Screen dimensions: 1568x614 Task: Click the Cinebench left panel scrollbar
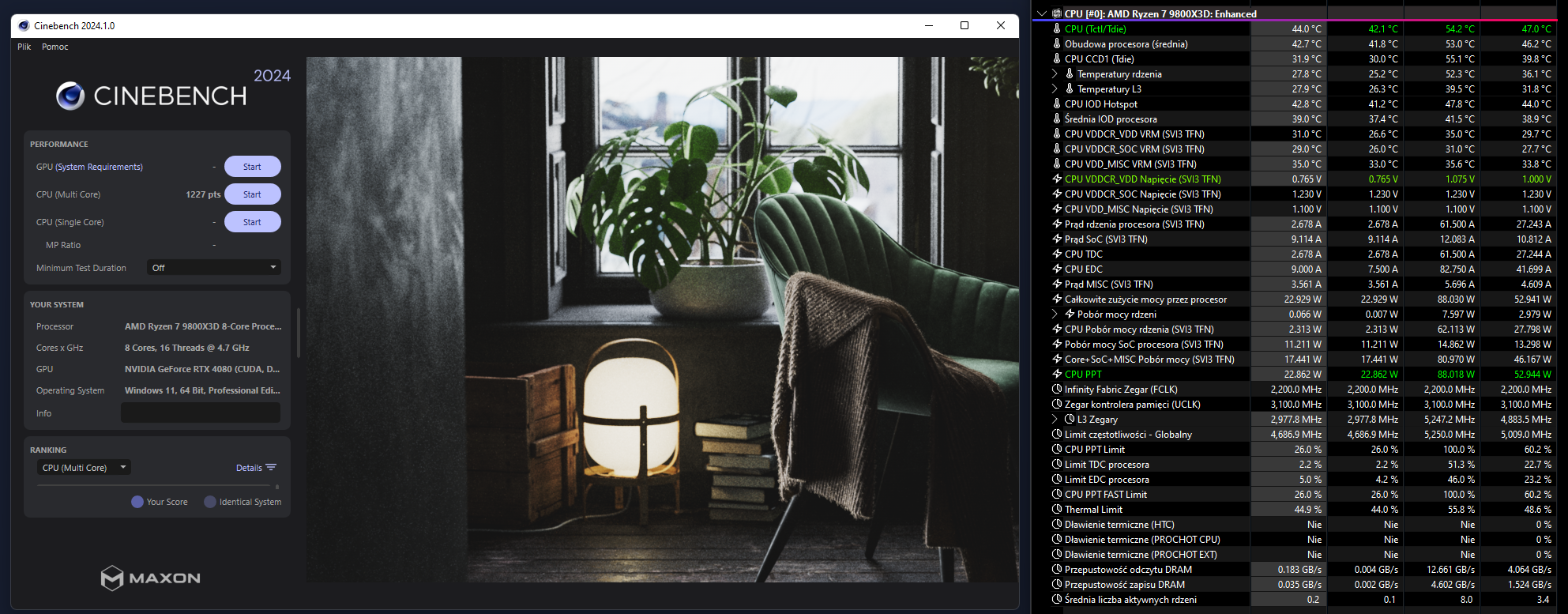pyautogui.click(x=298, y=332)
